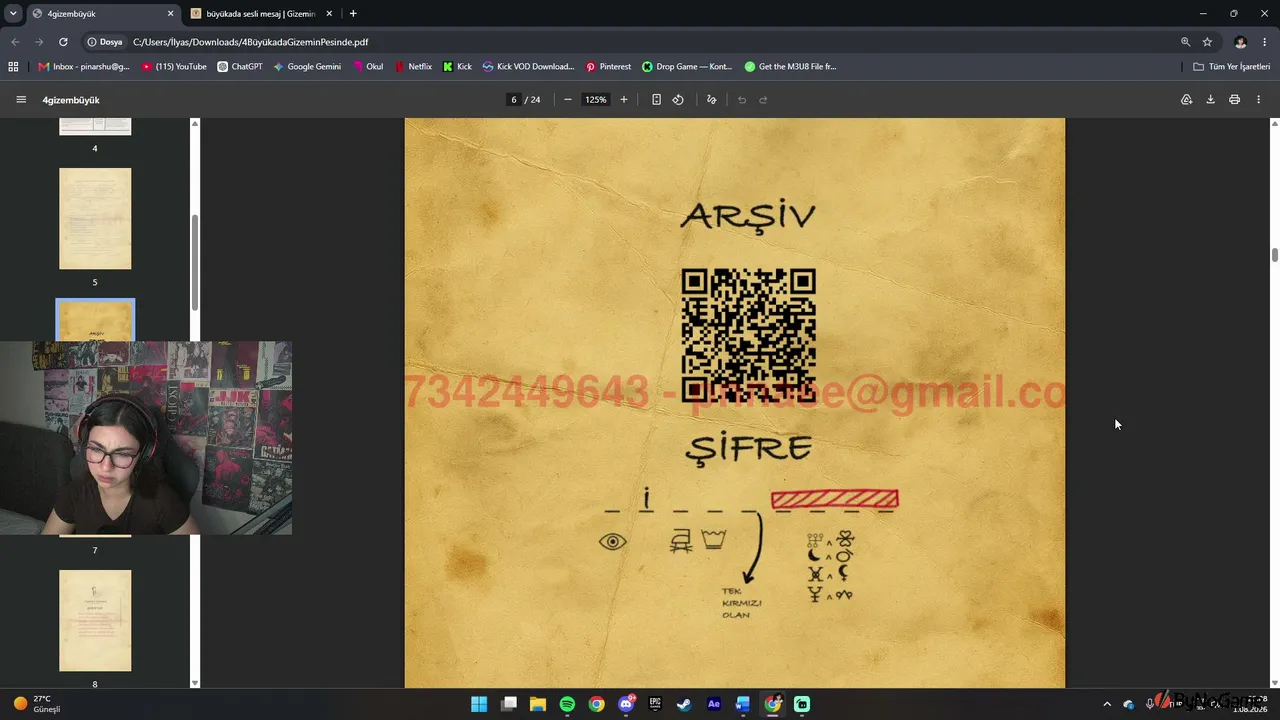Click the fit to page icon
Screen dimensions: 1280x720
pyautogui.click(x=656, y=100)
